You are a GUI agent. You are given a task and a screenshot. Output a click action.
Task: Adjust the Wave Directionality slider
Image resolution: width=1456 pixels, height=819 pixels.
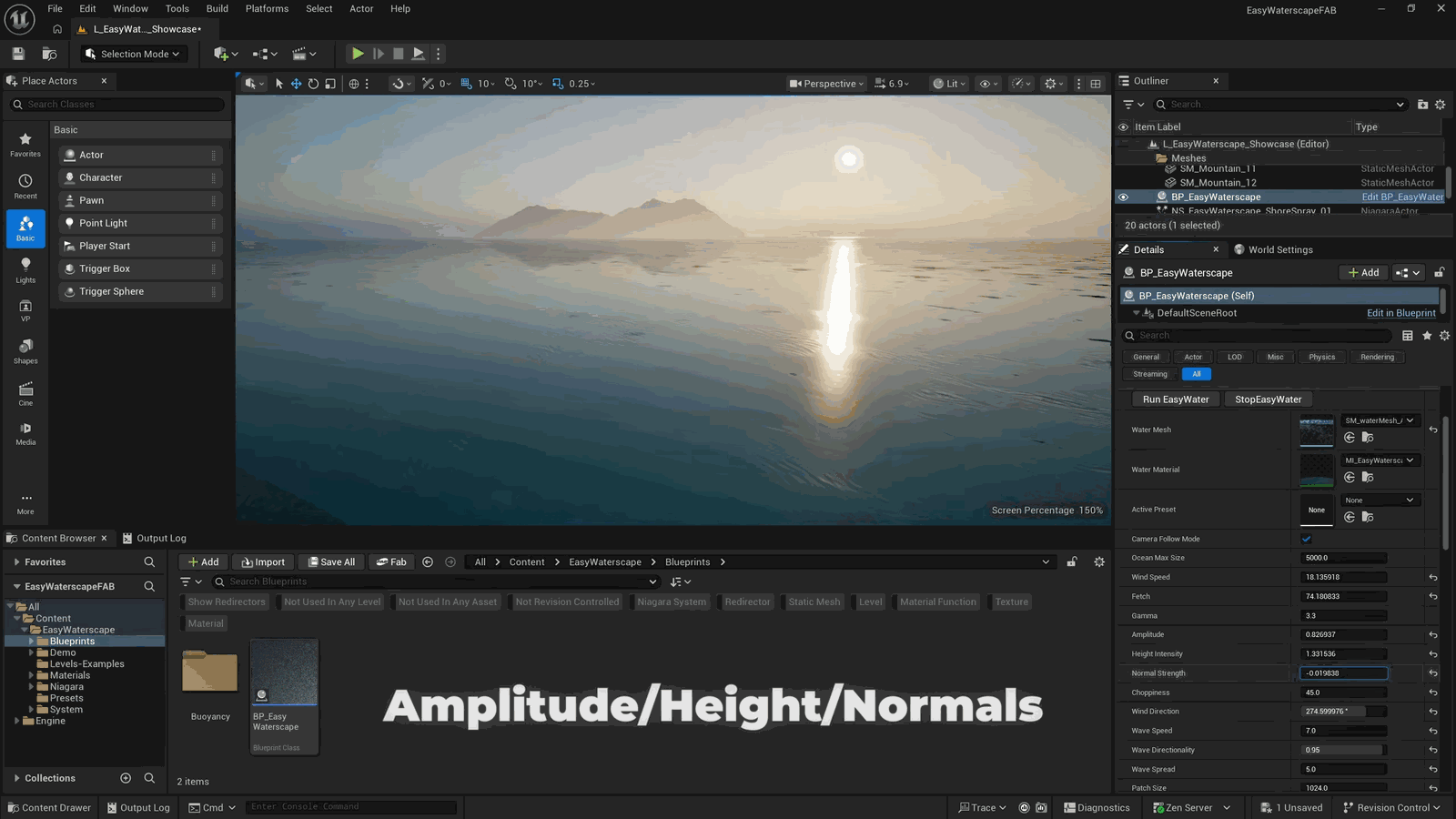point(1344,750)
